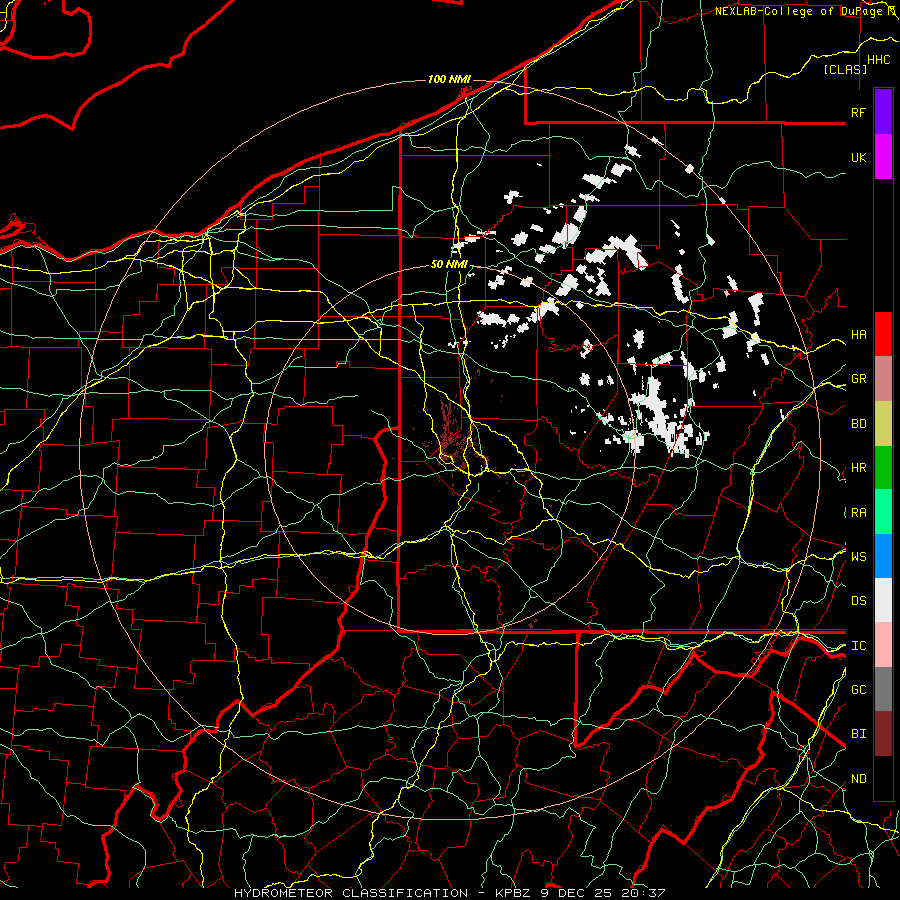This screenshot has width=900, height=900.
Task: Click the dusty pink GR legend swatch
Action: point(883,378)
